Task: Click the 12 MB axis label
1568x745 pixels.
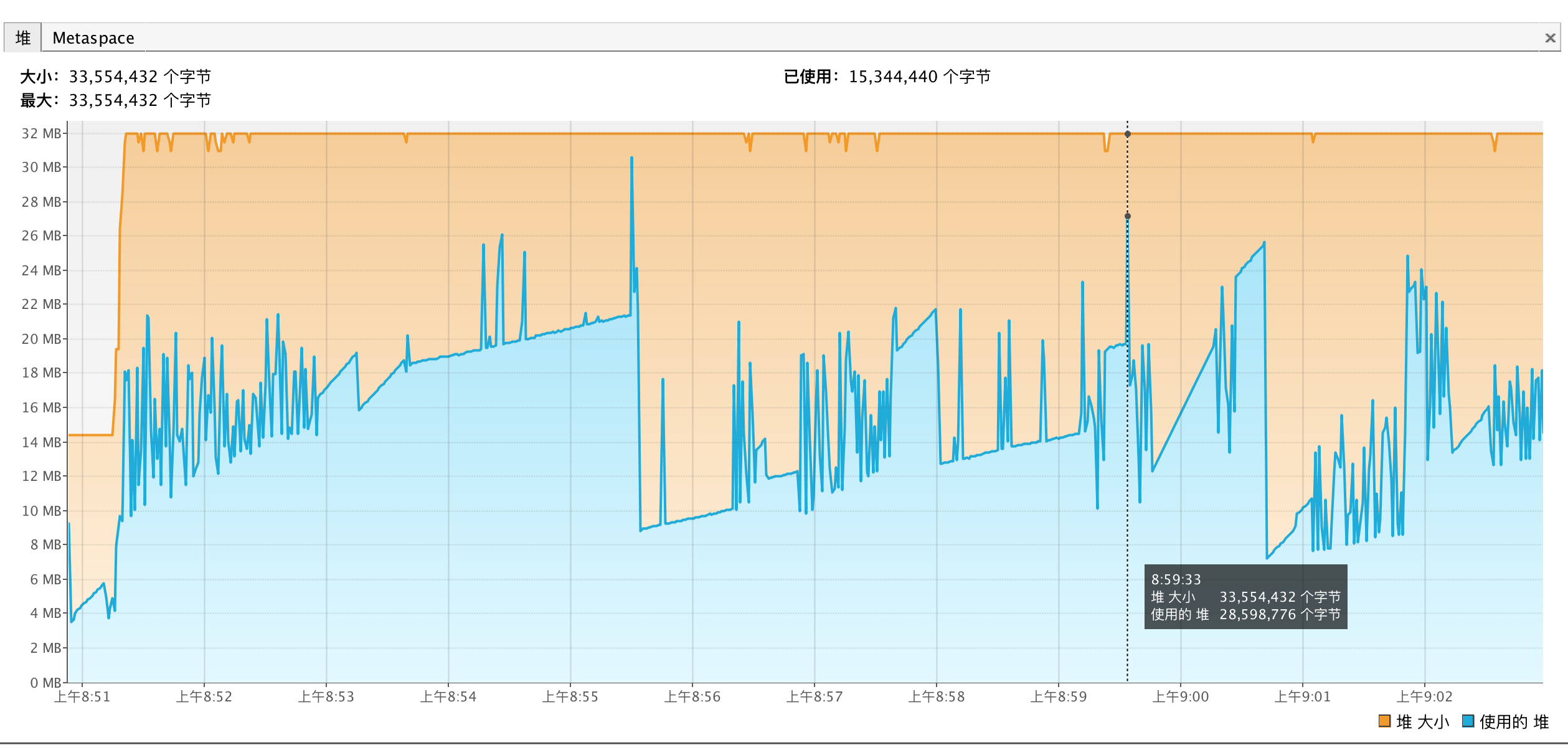Action: 42,476
